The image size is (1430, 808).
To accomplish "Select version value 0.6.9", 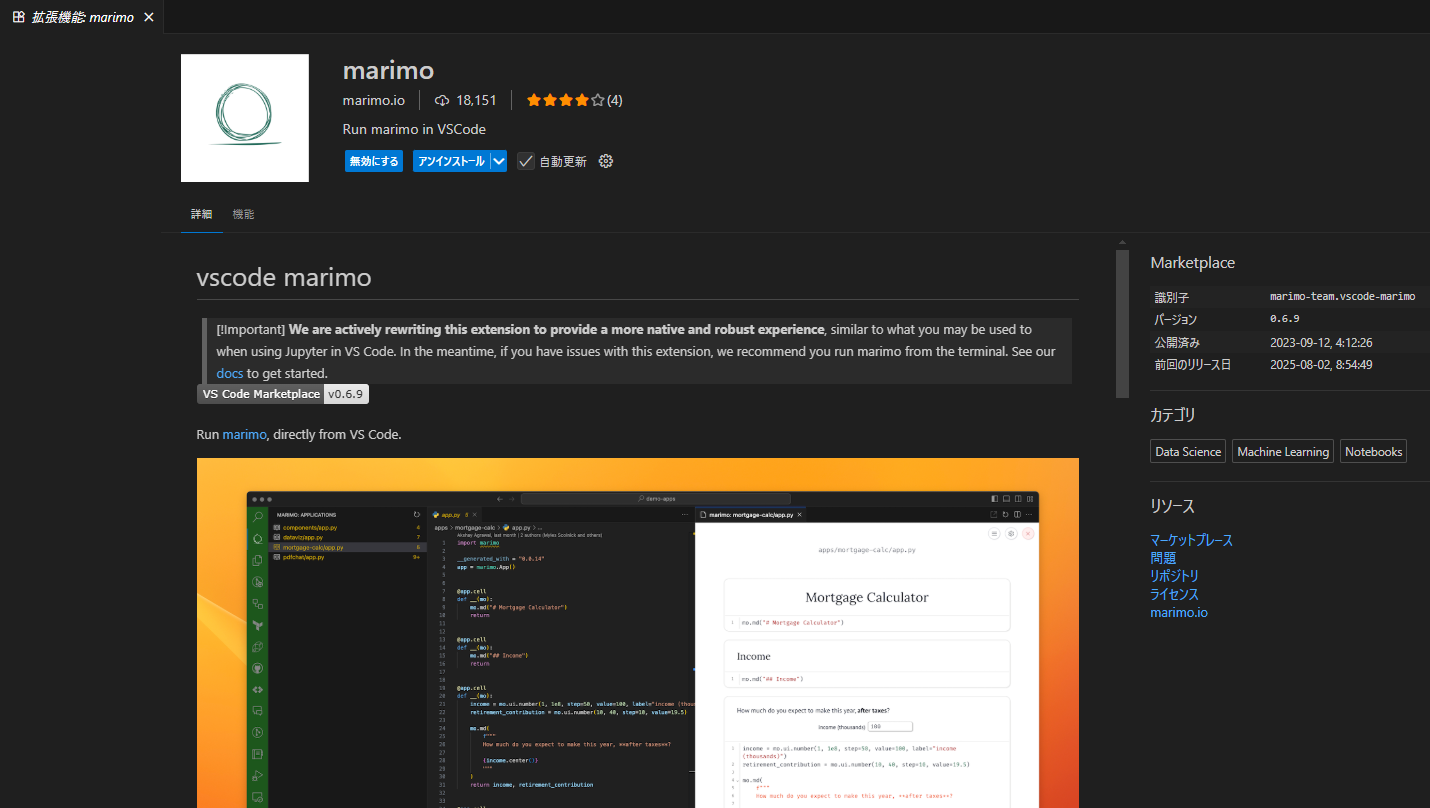I will (x=1284, y=319).
